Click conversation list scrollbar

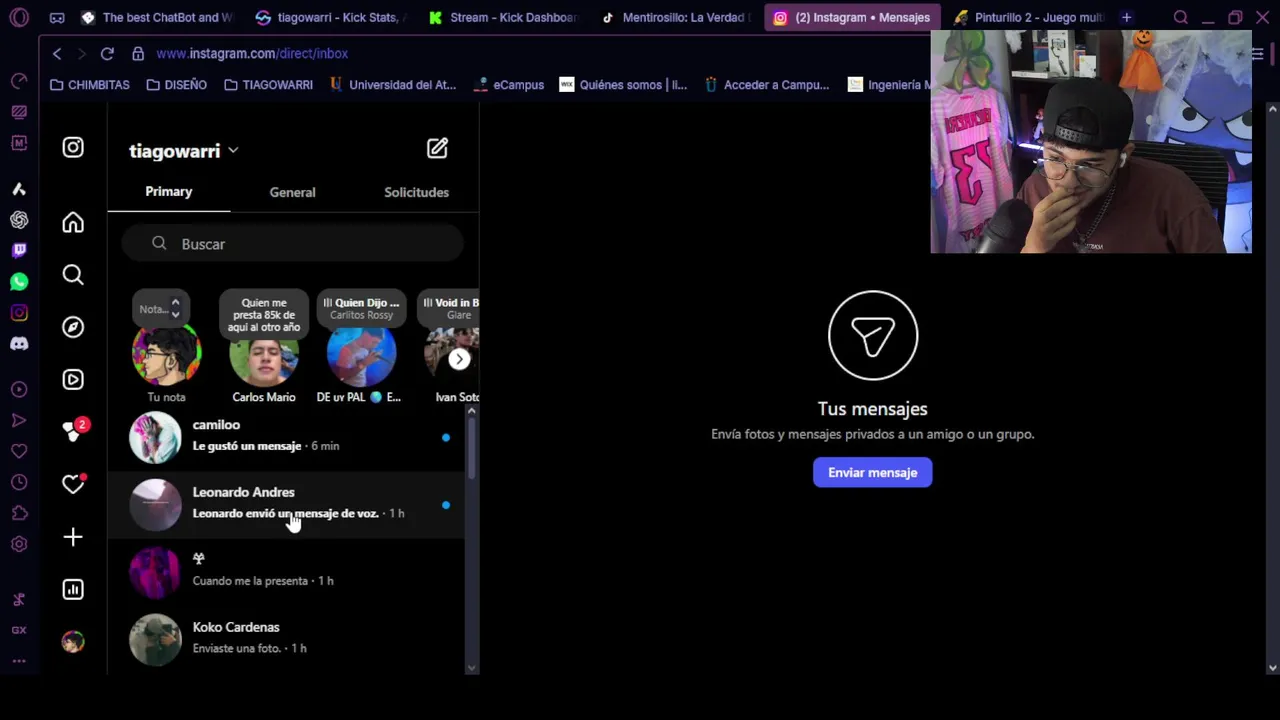click(471, 448)
